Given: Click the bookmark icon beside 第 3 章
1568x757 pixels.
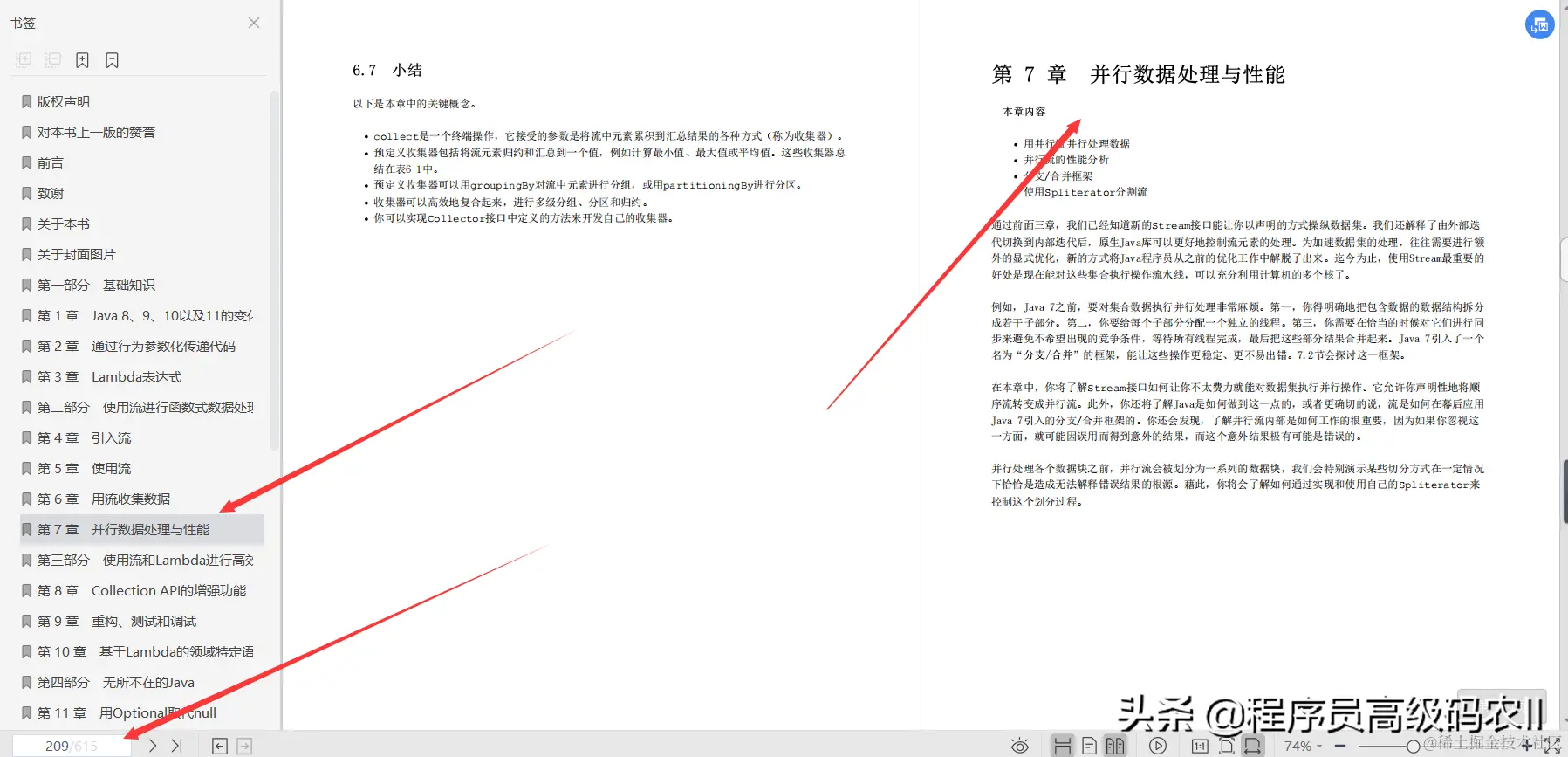Looking at the screenshot, I should coord(26,376).
